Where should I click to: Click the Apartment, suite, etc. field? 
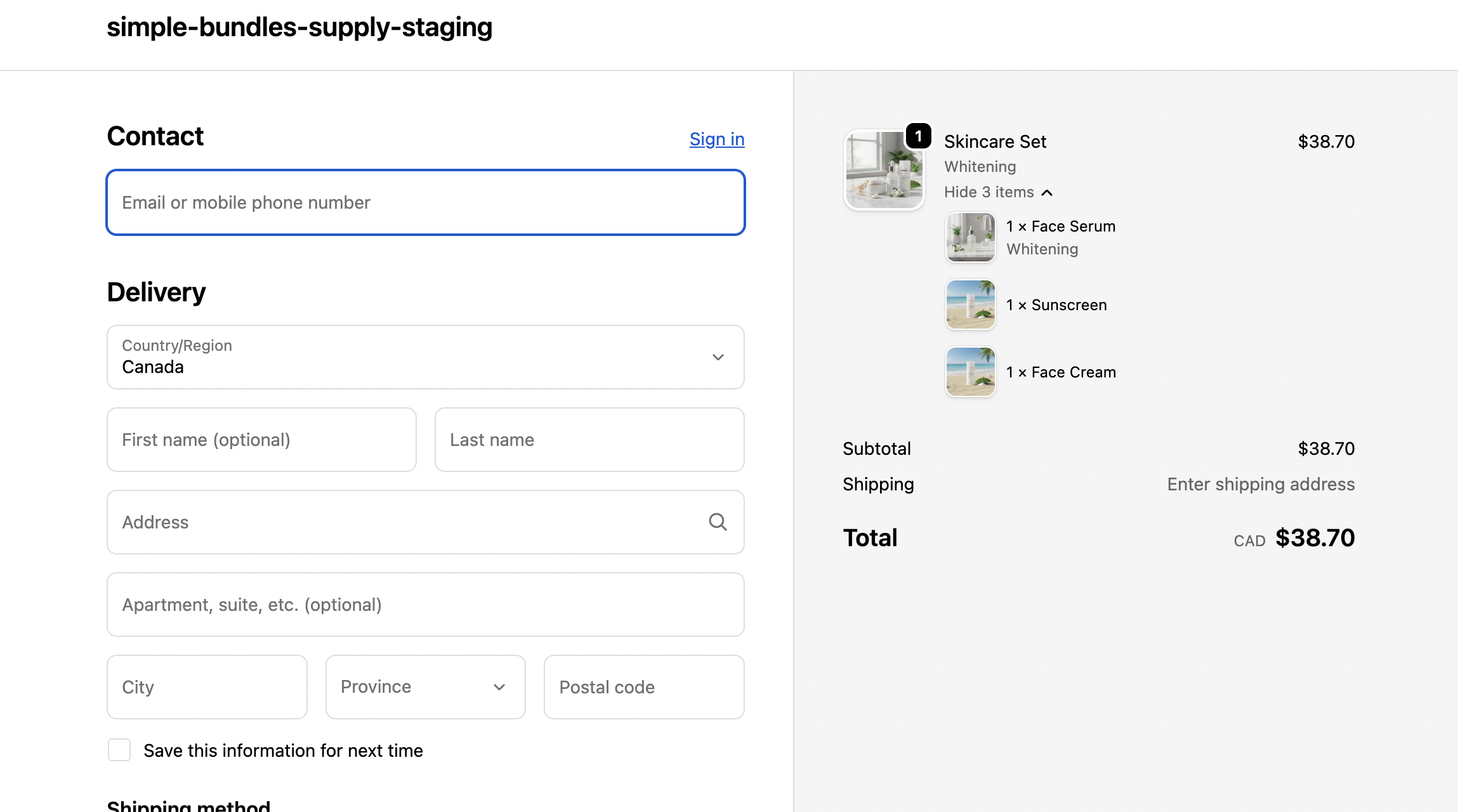point(425,605)
